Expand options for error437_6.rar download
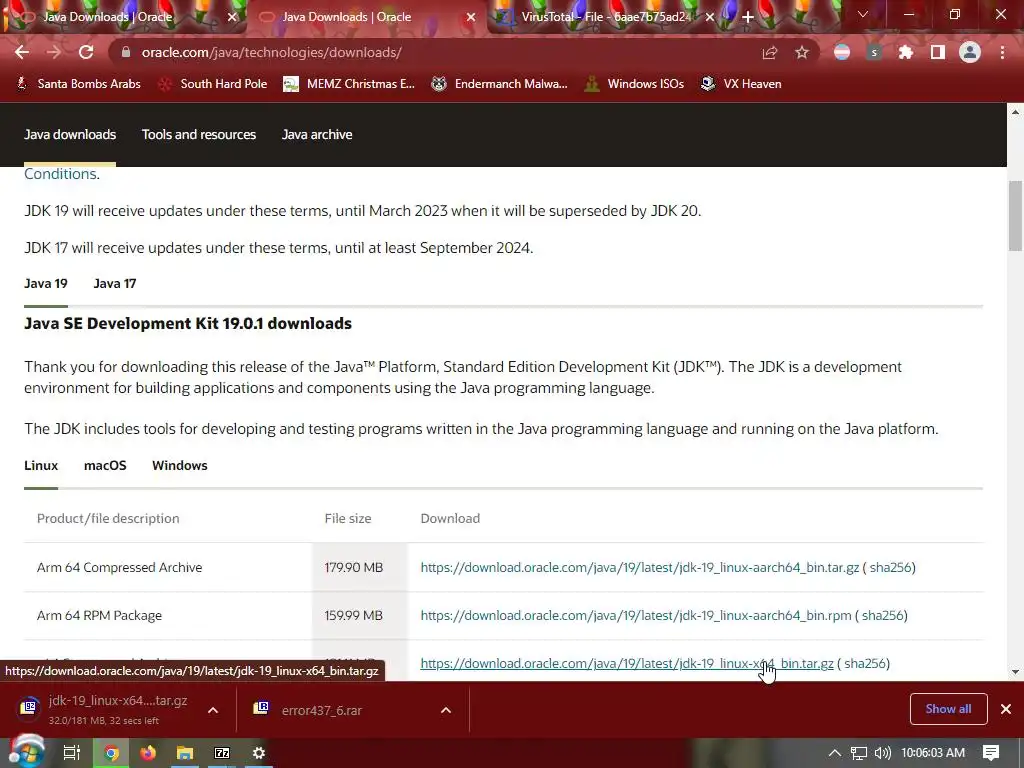The height and width of the screenshot is (768, 1024). (x=446, y=710)
